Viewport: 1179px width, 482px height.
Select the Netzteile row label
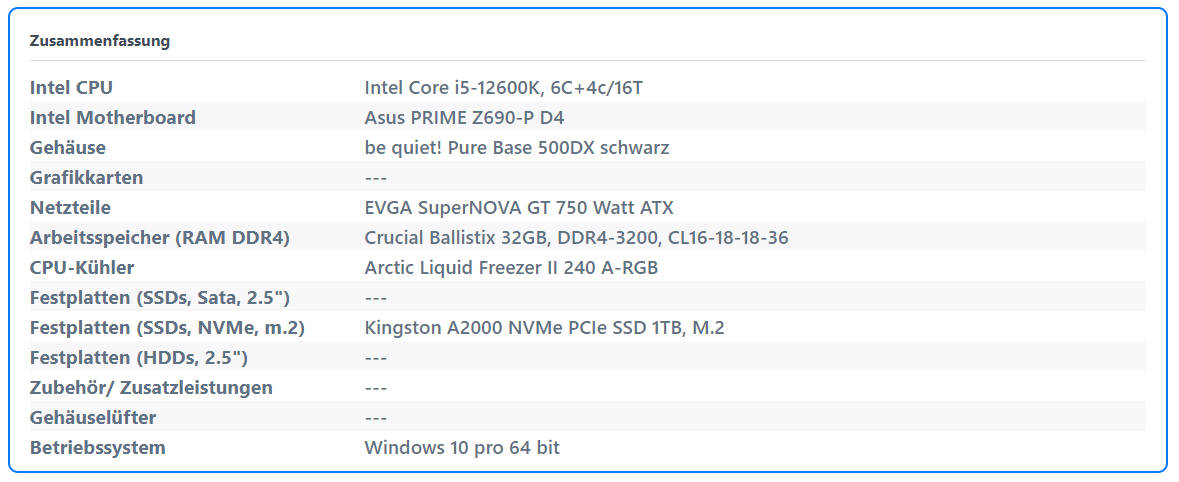click(x=70, y=208)
